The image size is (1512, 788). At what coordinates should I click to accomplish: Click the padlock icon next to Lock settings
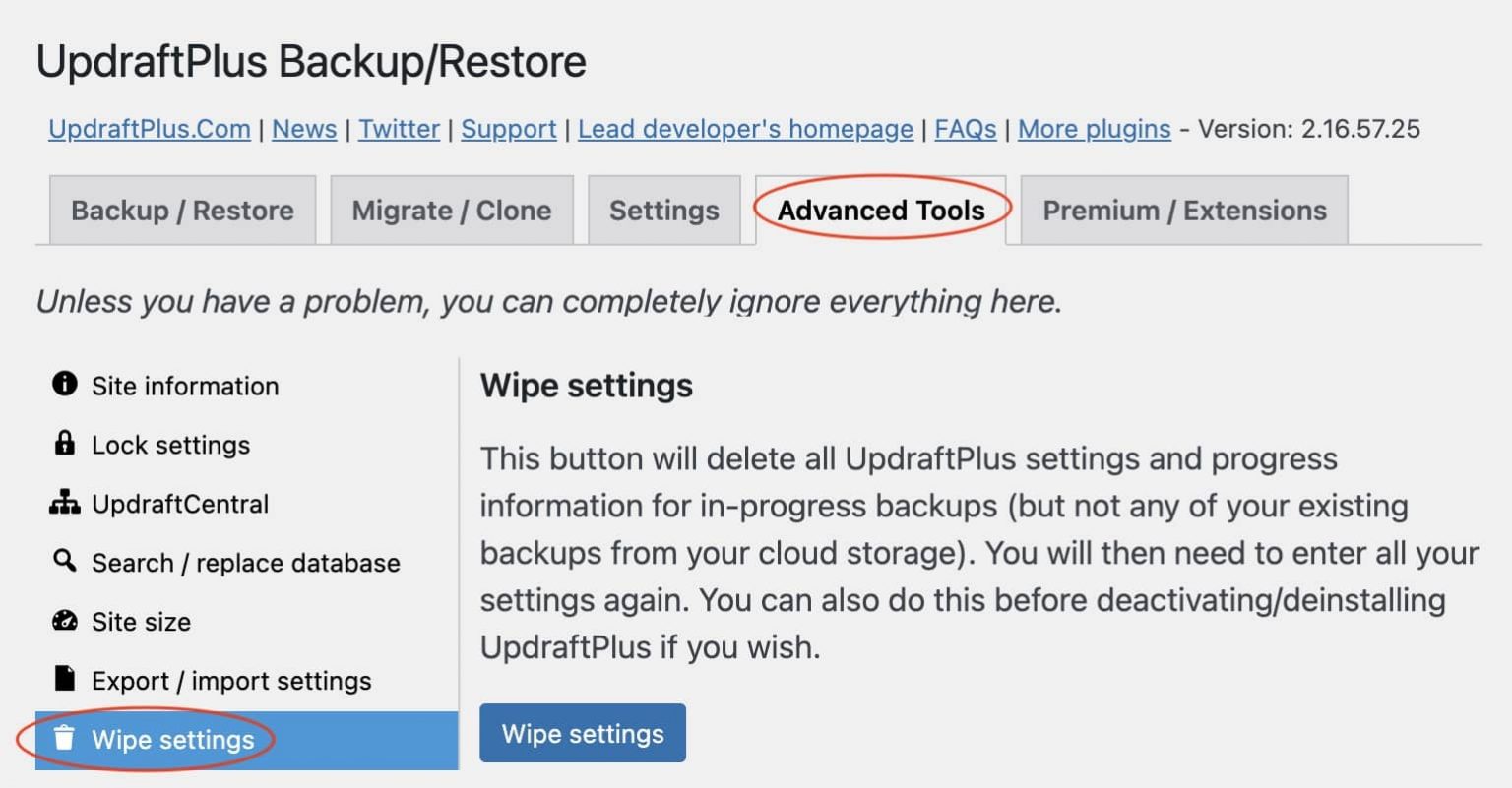[x=64, y=445]
